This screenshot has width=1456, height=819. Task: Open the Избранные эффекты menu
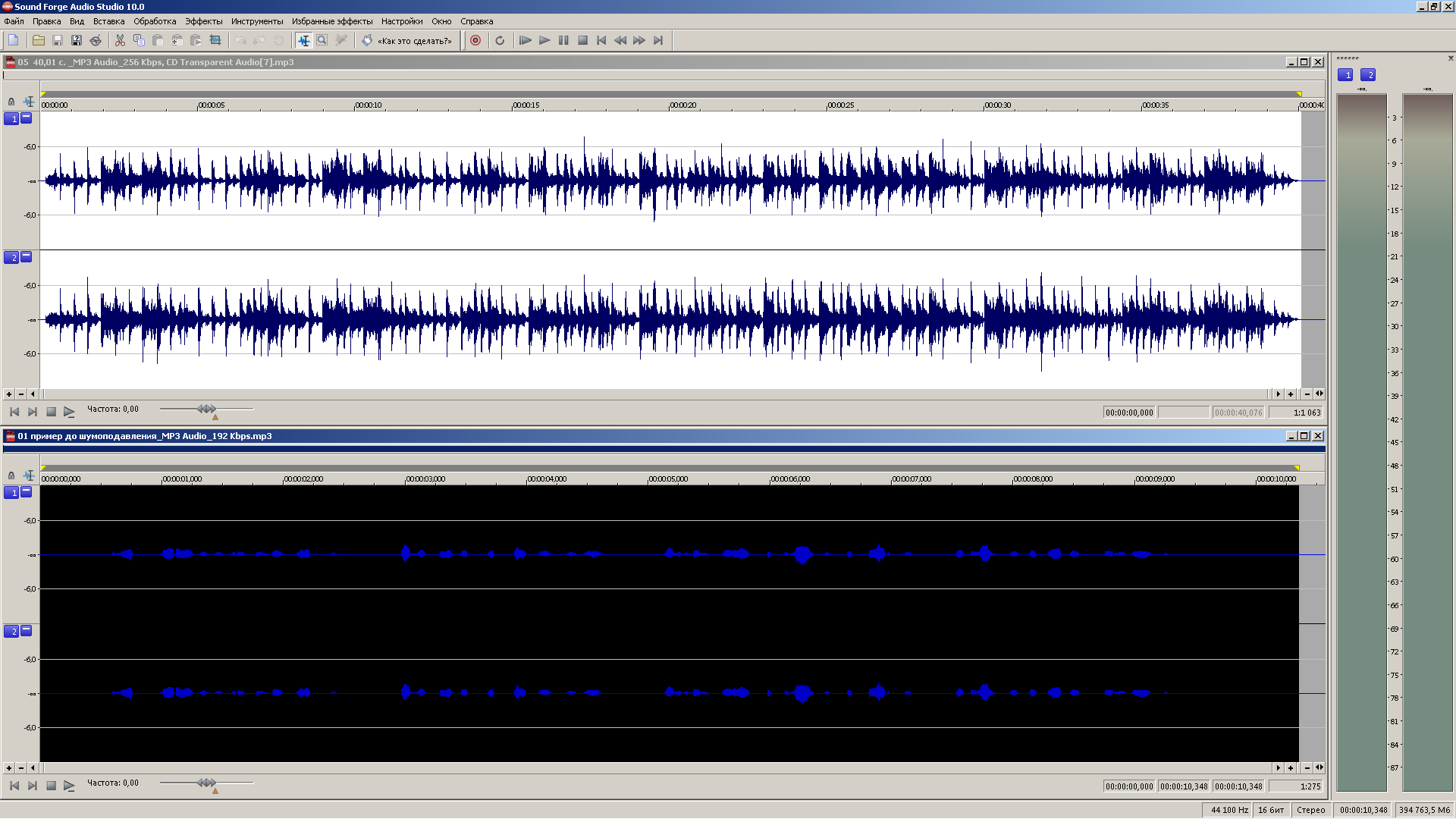click(332, 21)
